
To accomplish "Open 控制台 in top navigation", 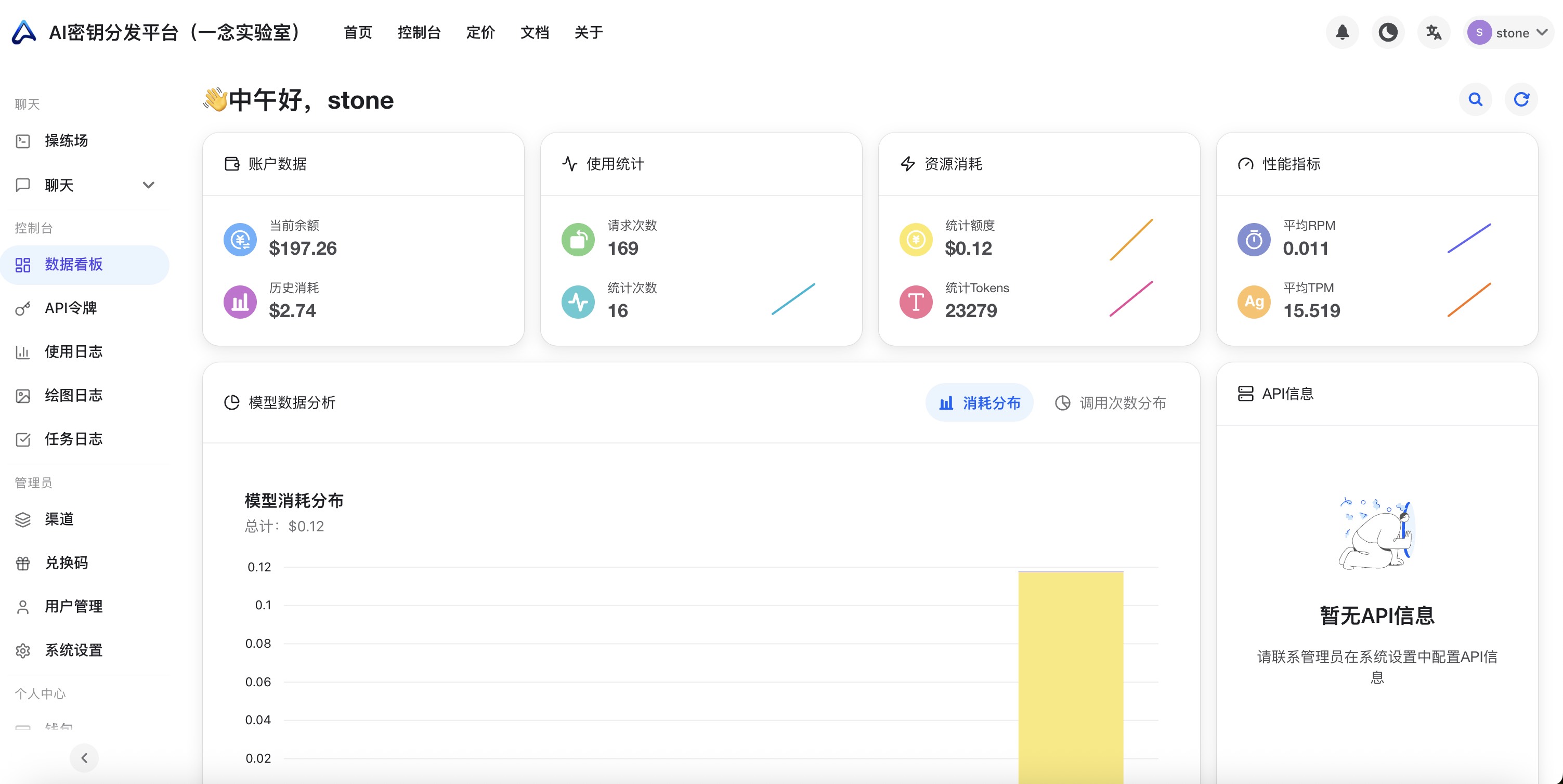I will [419, 32].
